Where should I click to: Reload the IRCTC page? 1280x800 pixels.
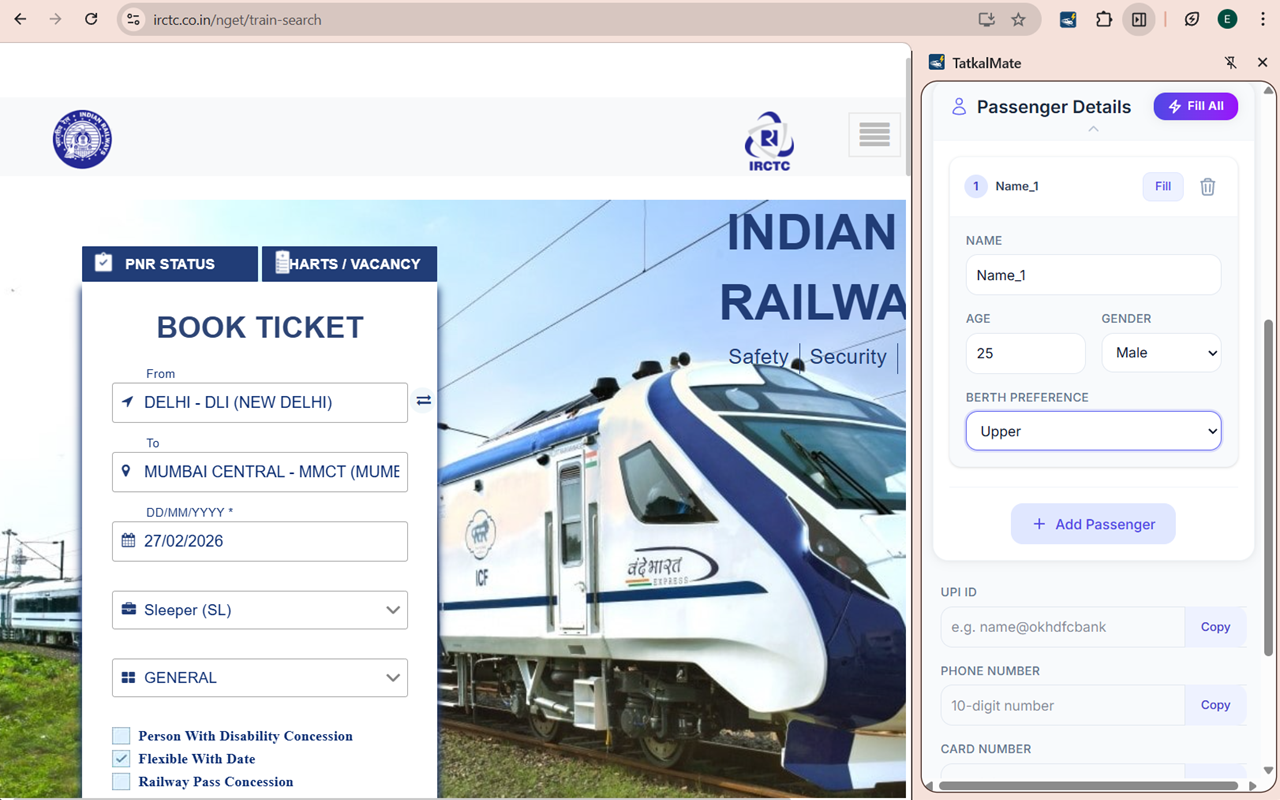(x=91, y=19)
